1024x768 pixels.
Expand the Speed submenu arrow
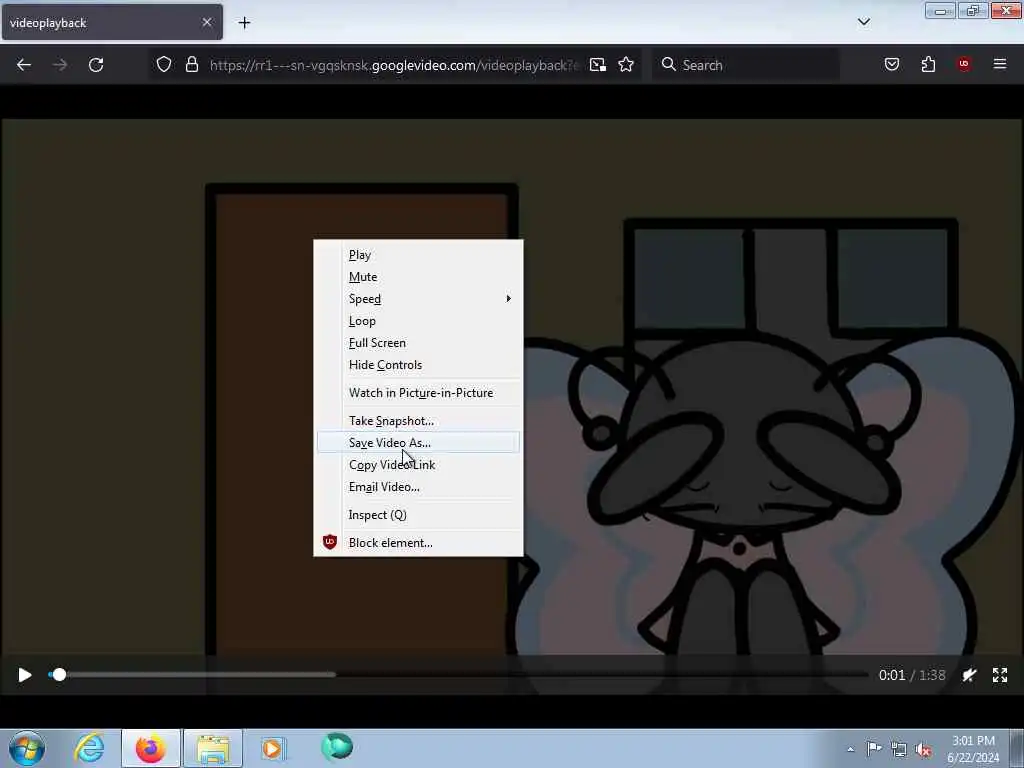508,299
